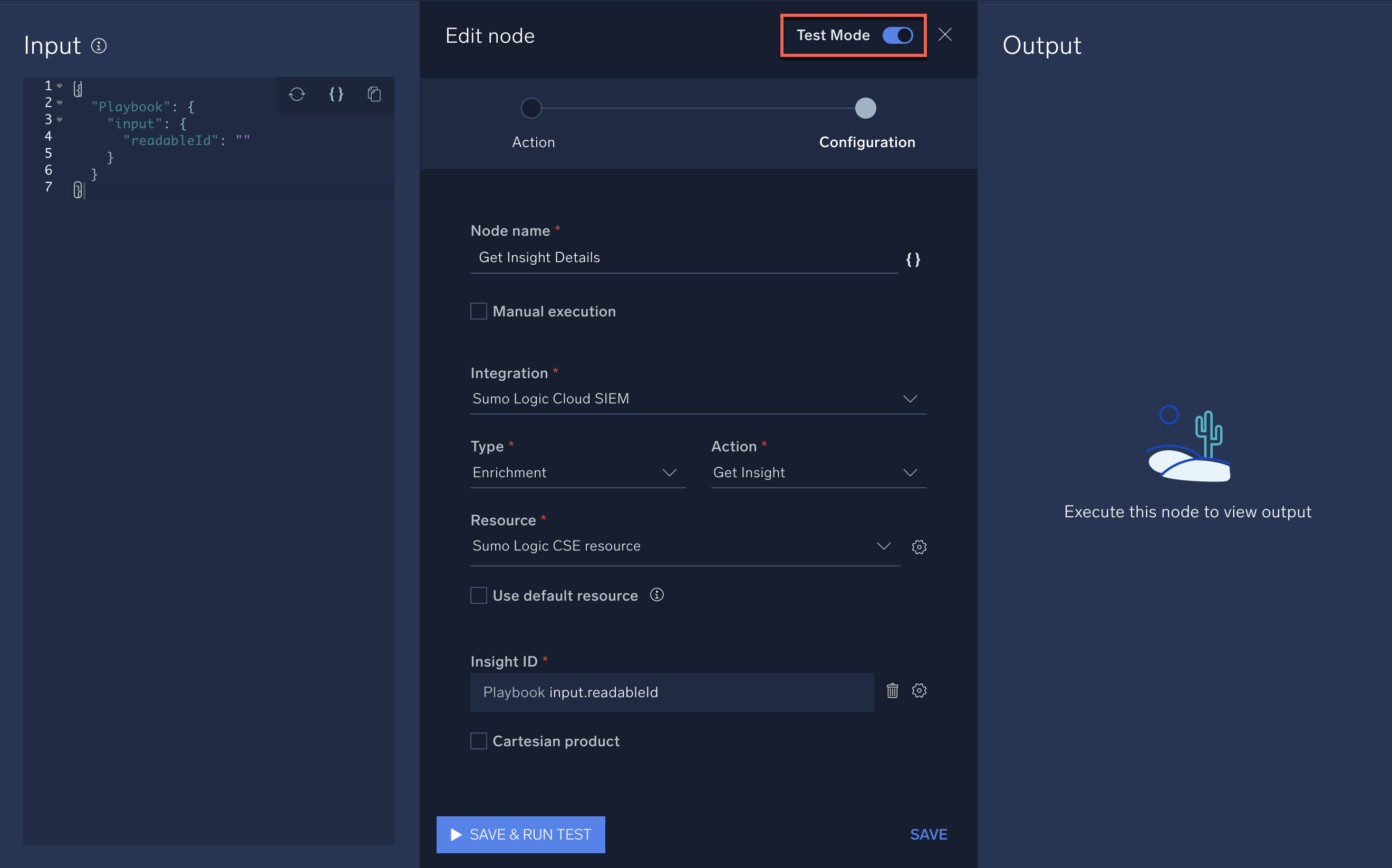Open the Action dropdown showing Get Insight

point(911,472)
